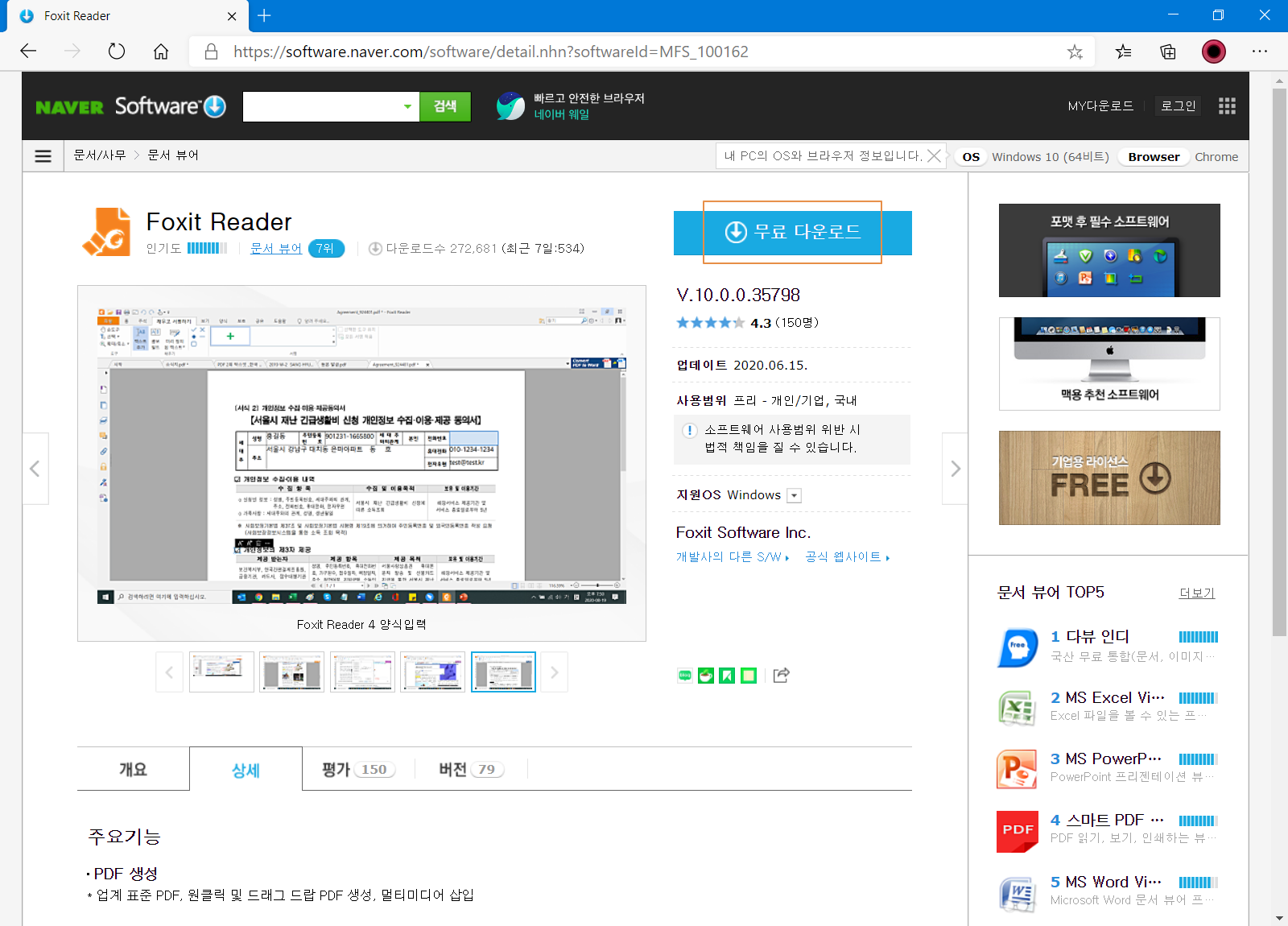Switch to the 상세 tab

(246, 770)
